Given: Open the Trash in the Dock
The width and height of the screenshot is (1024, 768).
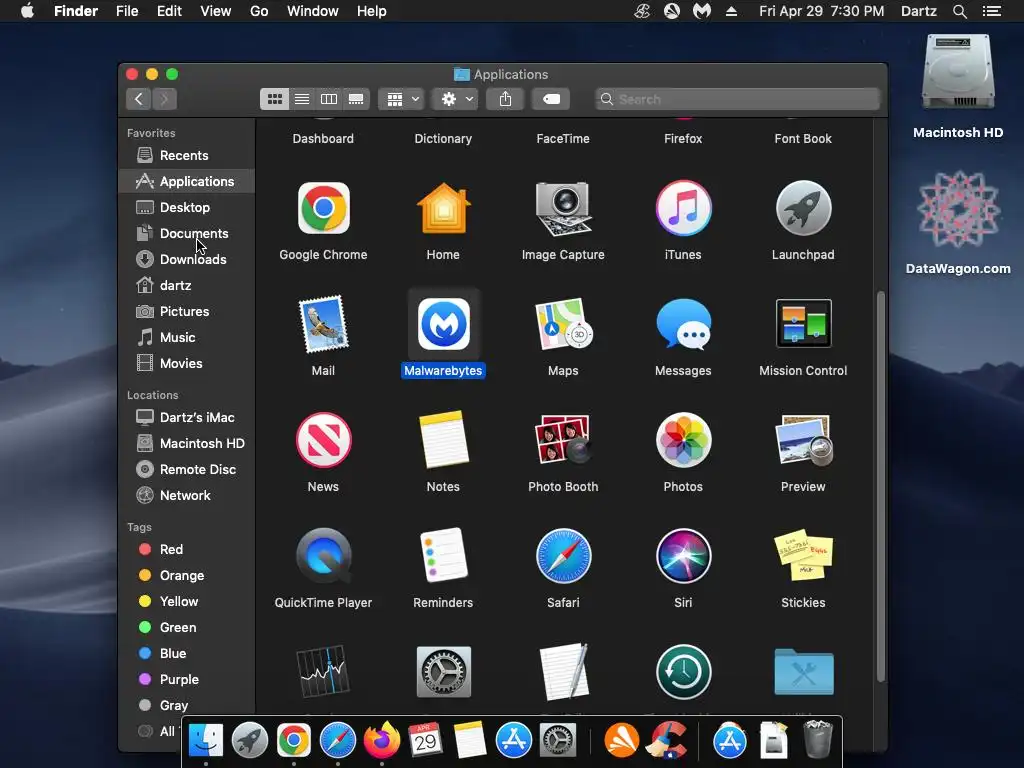Looking at the screenshot, I should tap(817, 739).
